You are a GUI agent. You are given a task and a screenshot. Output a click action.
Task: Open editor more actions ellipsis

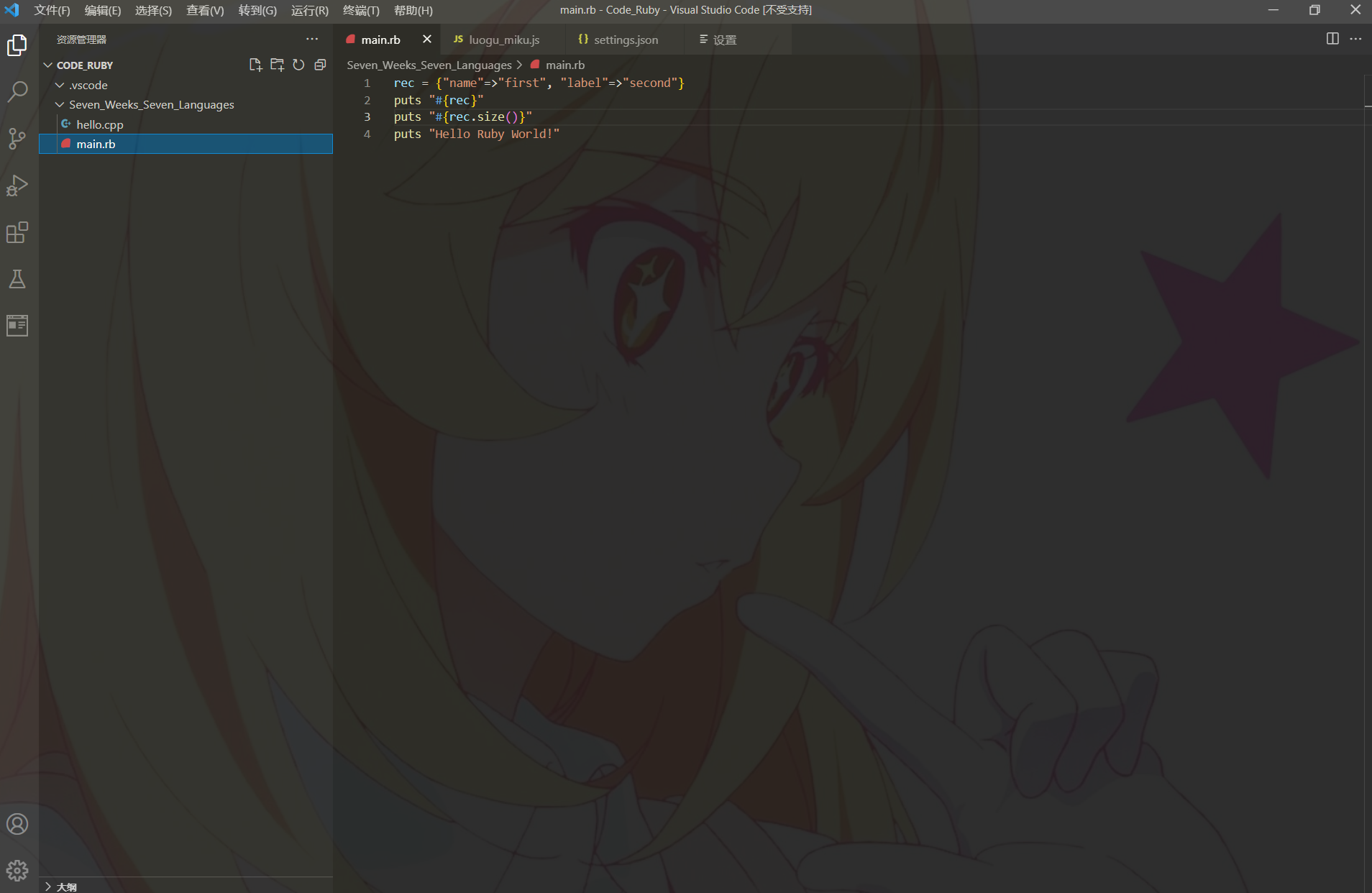click(1355, 39)
